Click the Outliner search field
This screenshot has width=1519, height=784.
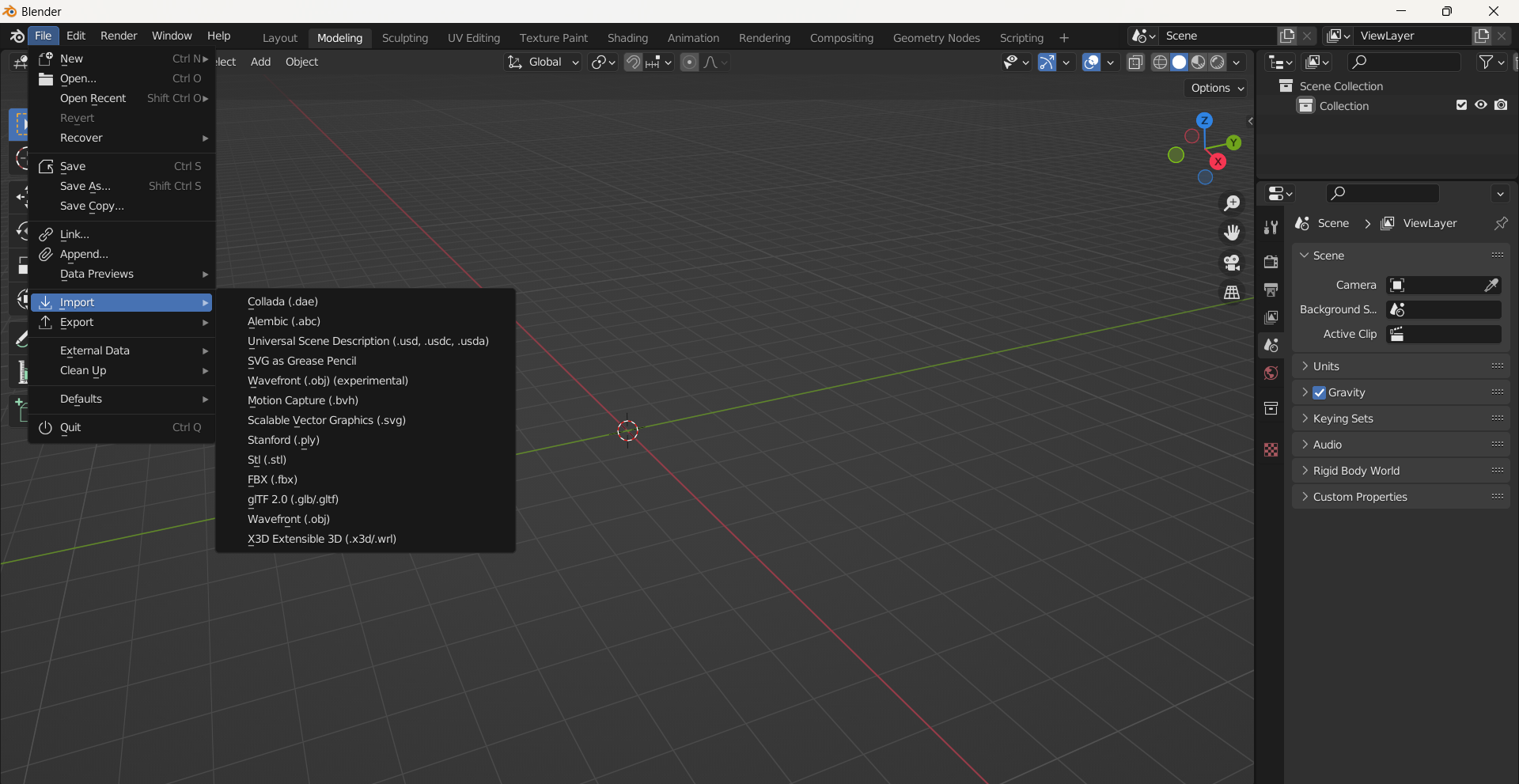1403,62
